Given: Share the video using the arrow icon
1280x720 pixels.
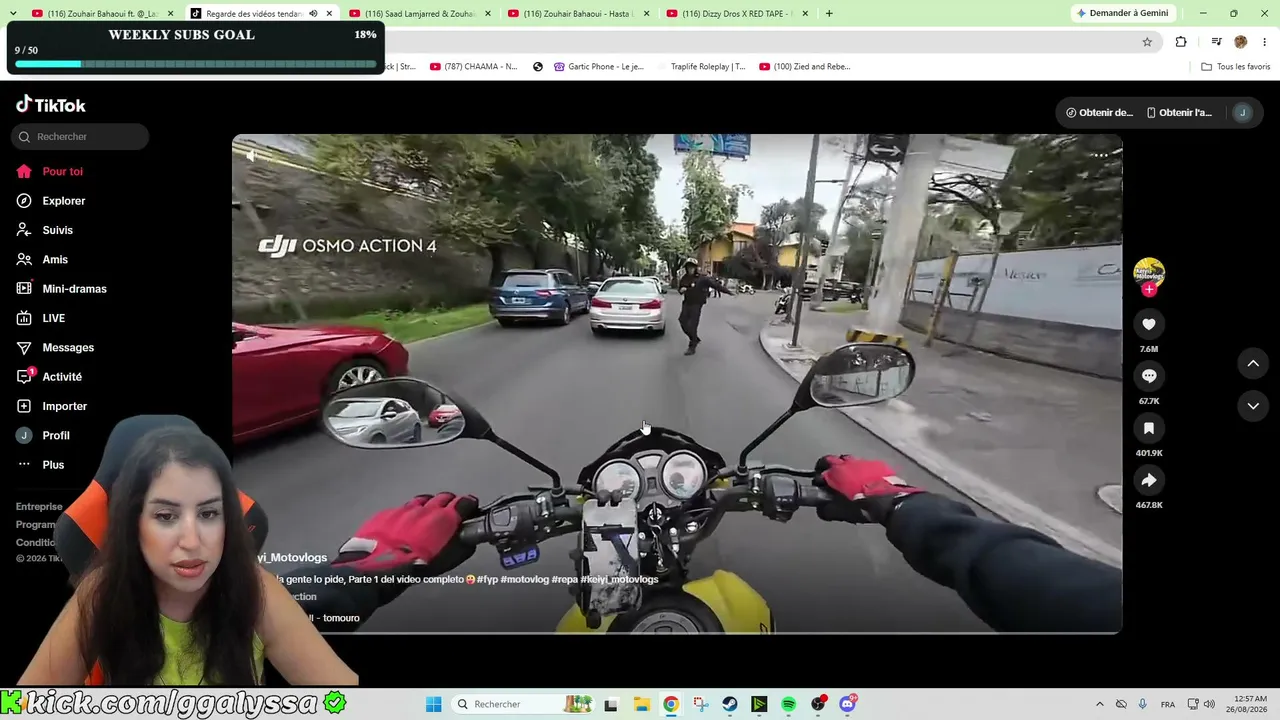Looking at the screenshot, I should (1149, 480).
